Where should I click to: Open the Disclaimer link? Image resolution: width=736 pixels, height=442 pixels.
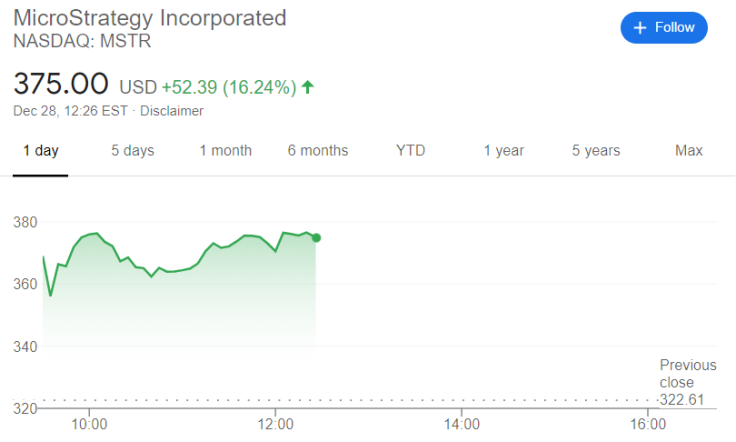172,111
